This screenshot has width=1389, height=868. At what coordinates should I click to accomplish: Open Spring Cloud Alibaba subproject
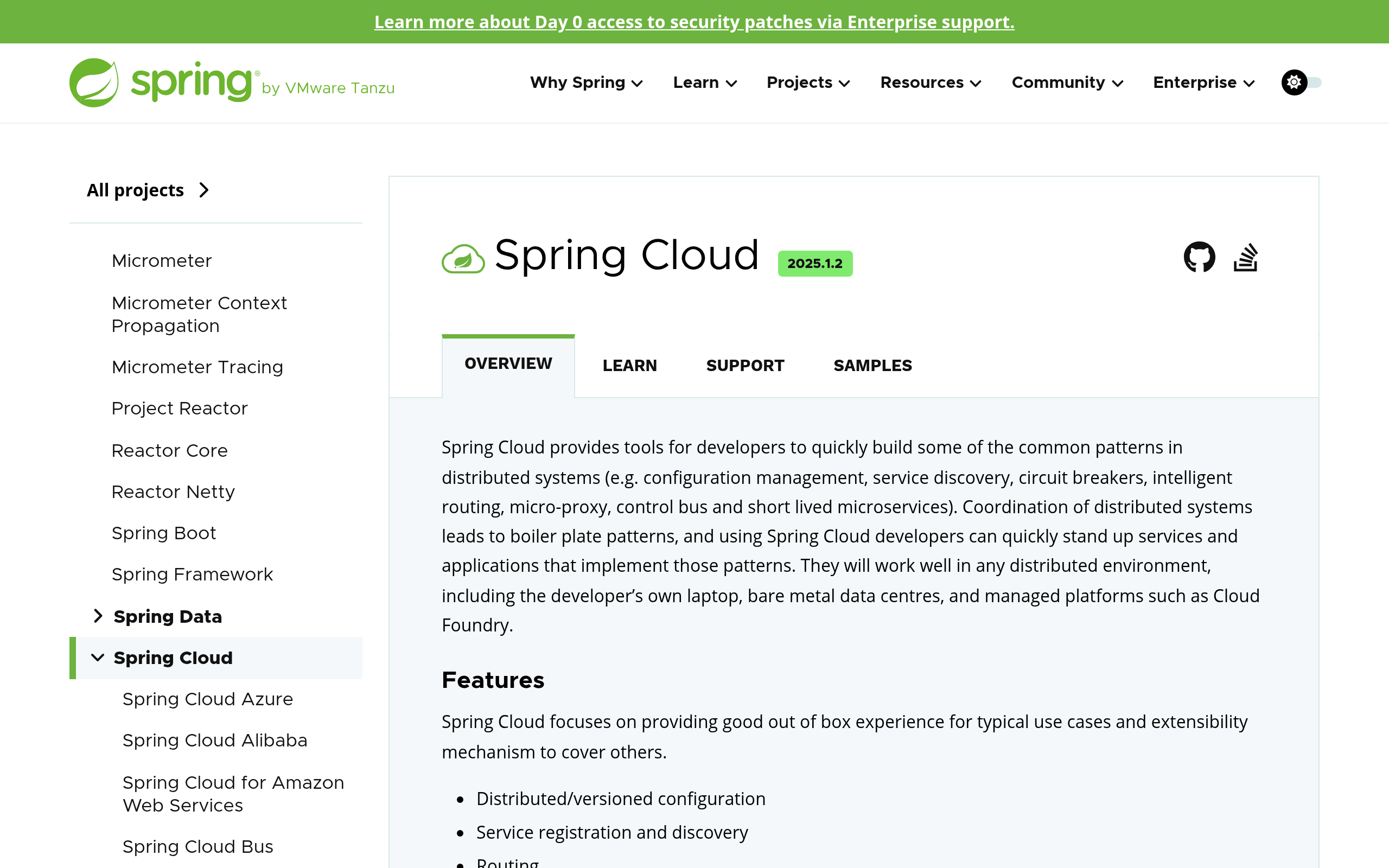tap(215, 741)
